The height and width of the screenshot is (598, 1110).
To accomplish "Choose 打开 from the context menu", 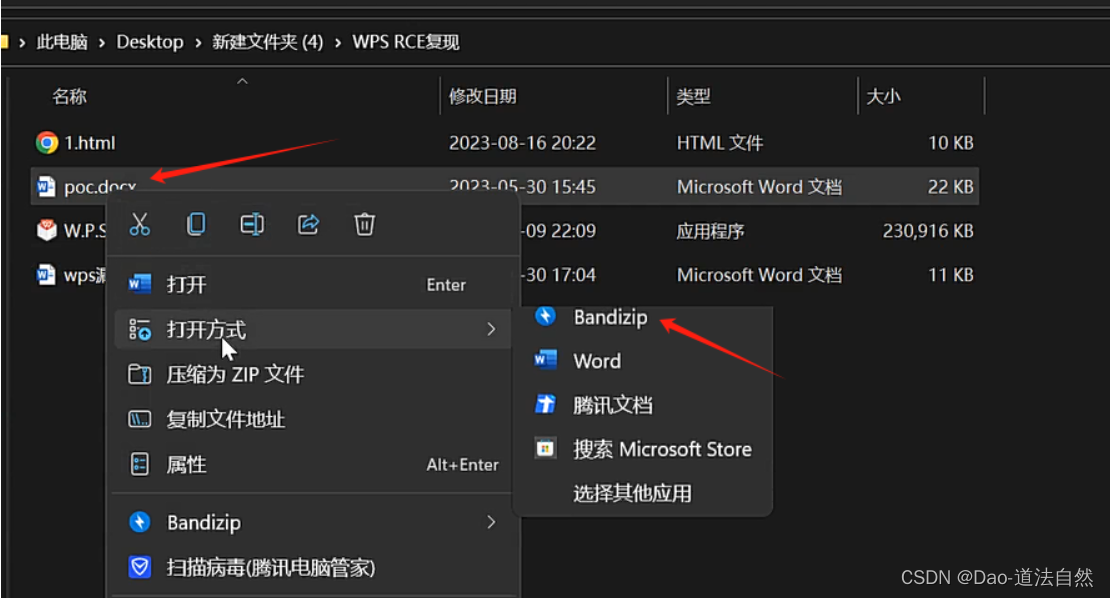I will [x=312, y=284].
